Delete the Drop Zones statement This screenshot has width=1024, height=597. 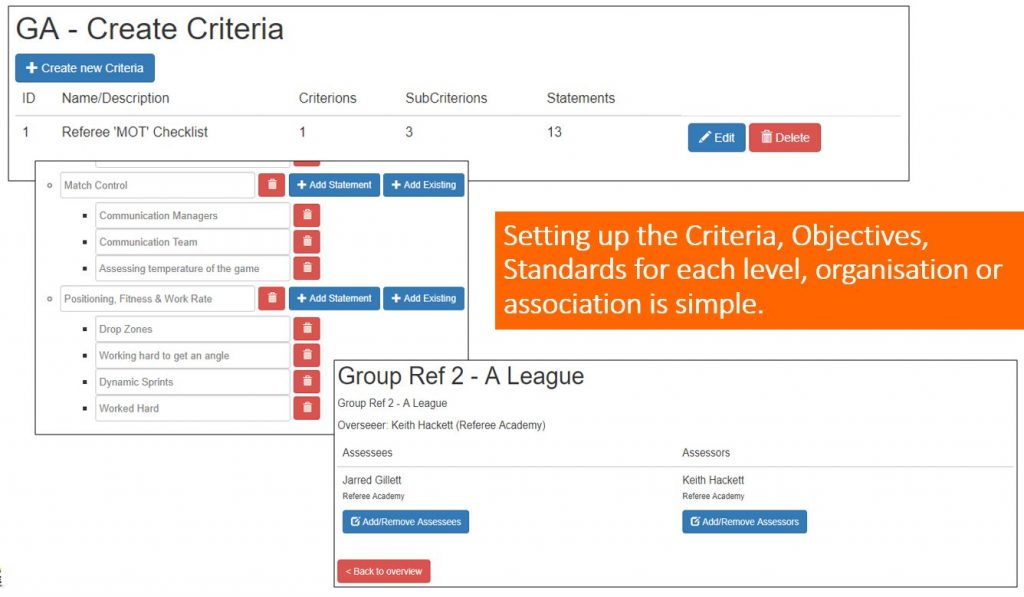[306, 329]
